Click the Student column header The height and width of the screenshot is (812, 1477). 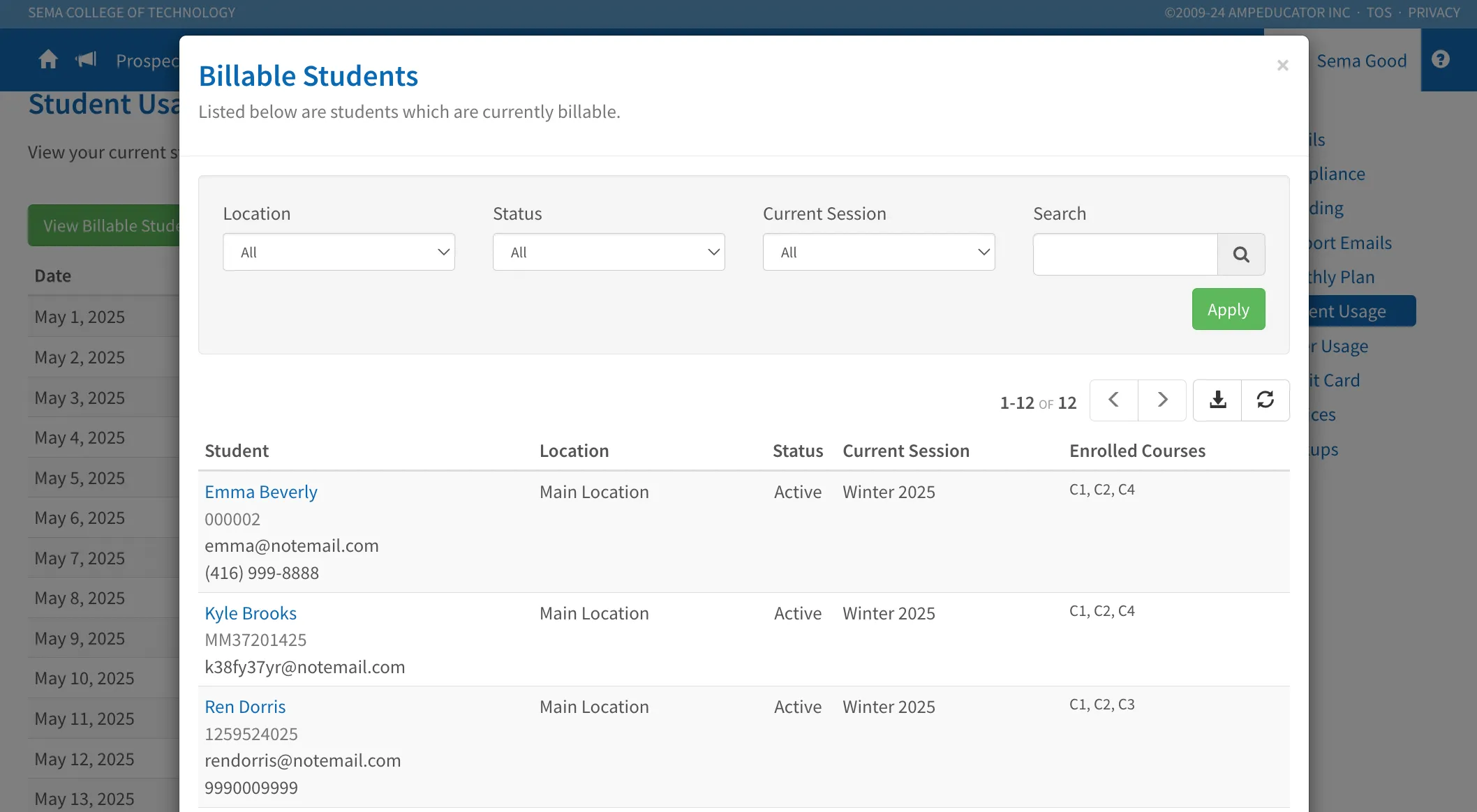pyautogui.click(x=237, y=451)
